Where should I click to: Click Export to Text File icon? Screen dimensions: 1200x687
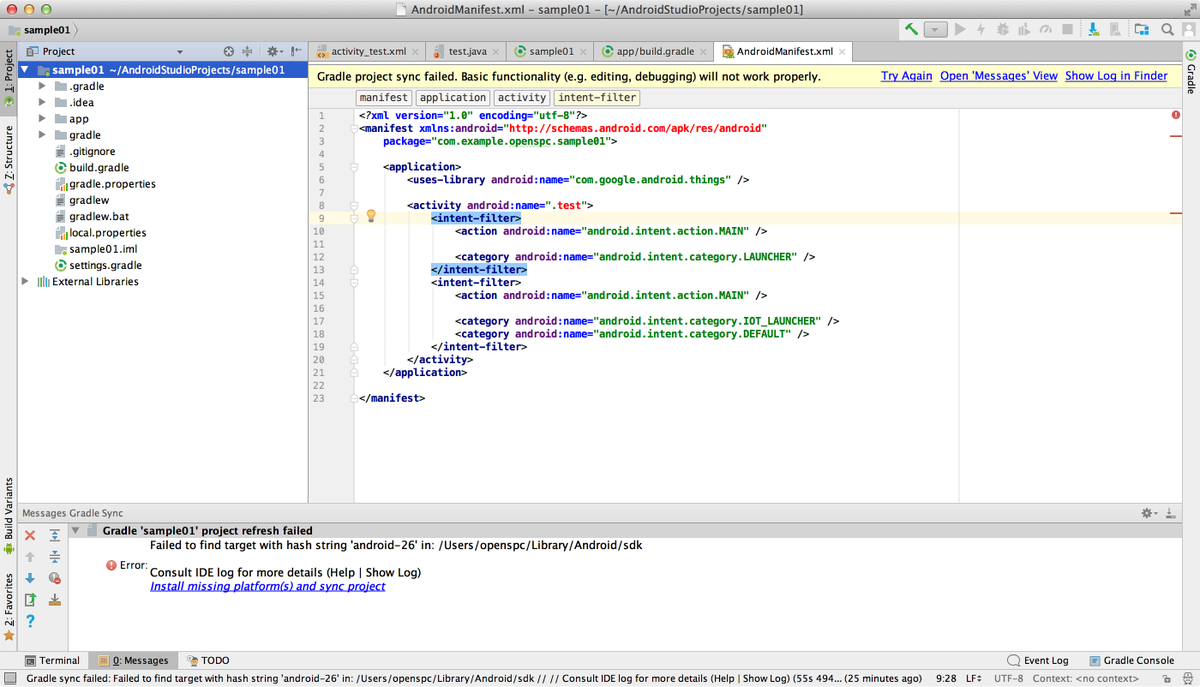[x=30, y=600]
